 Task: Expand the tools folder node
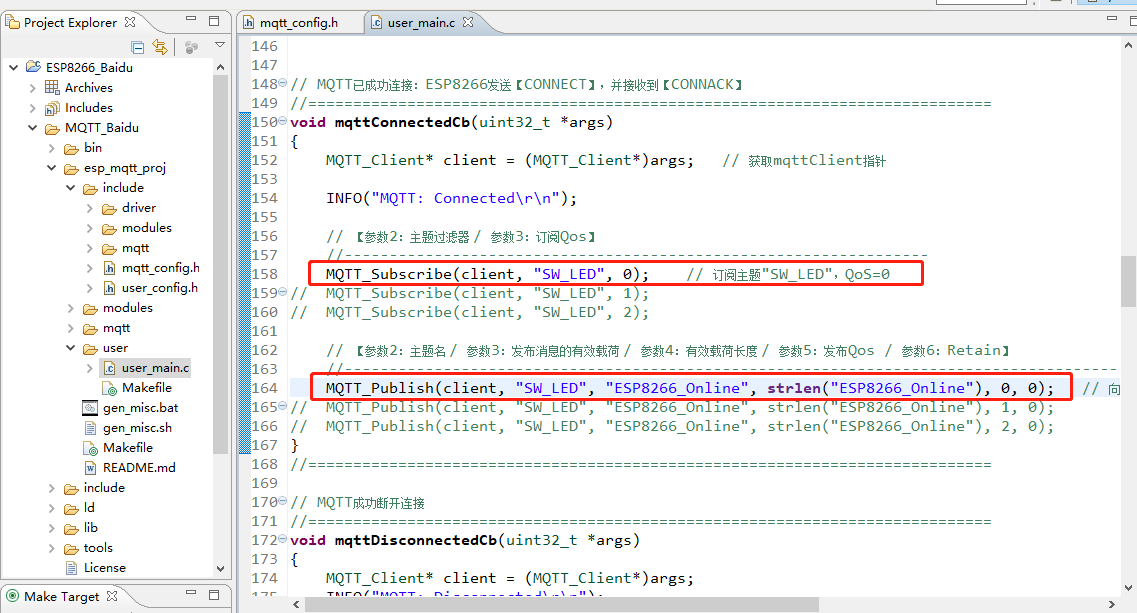tap(51, 547)
